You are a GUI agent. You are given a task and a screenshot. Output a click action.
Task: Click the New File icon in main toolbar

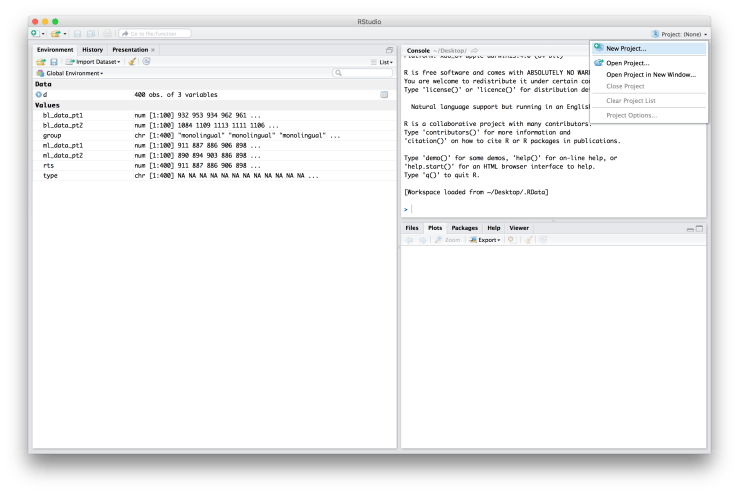coord(35,33)
